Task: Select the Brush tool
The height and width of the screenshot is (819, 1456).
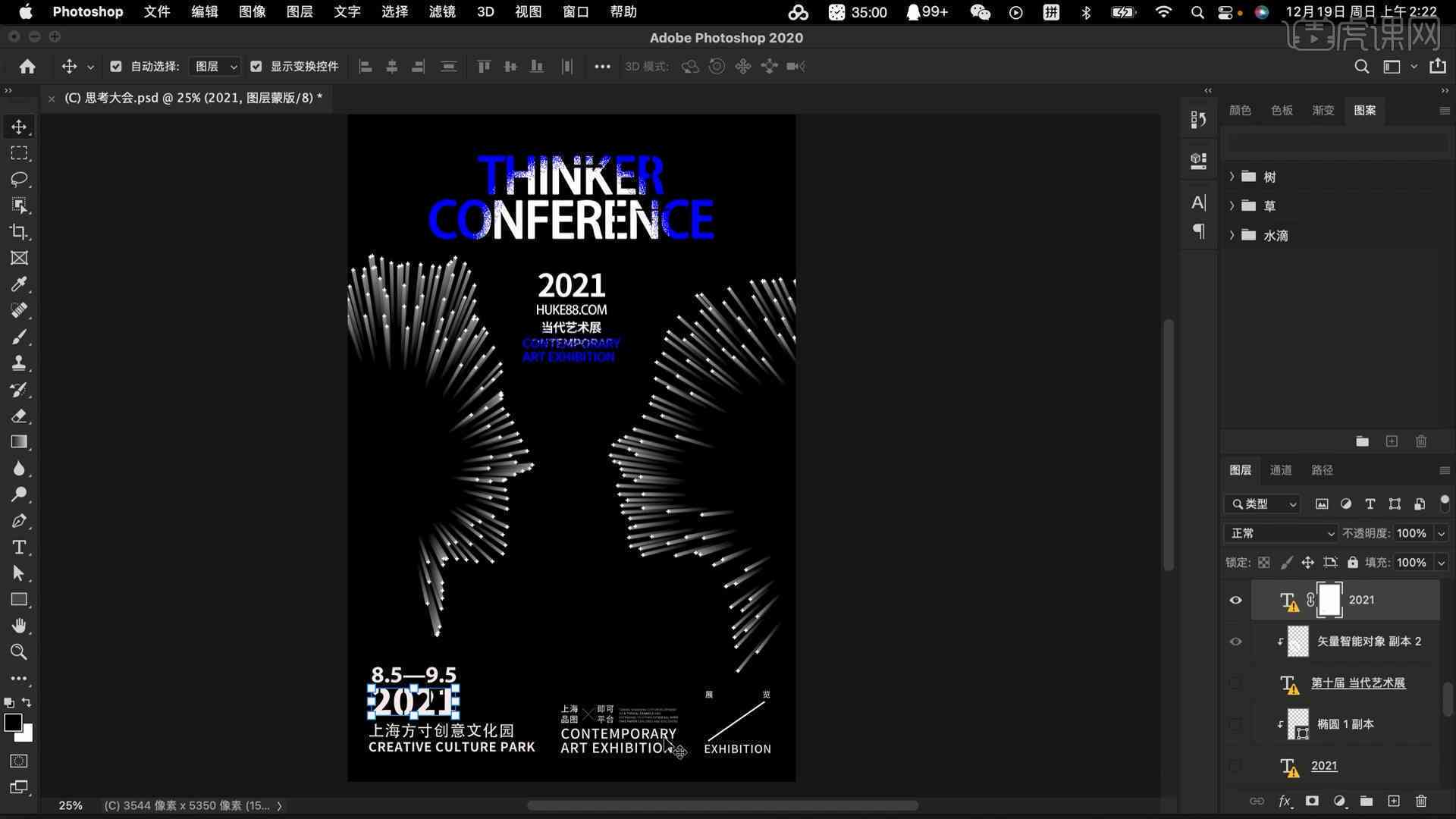Action: tap(20, 337)
